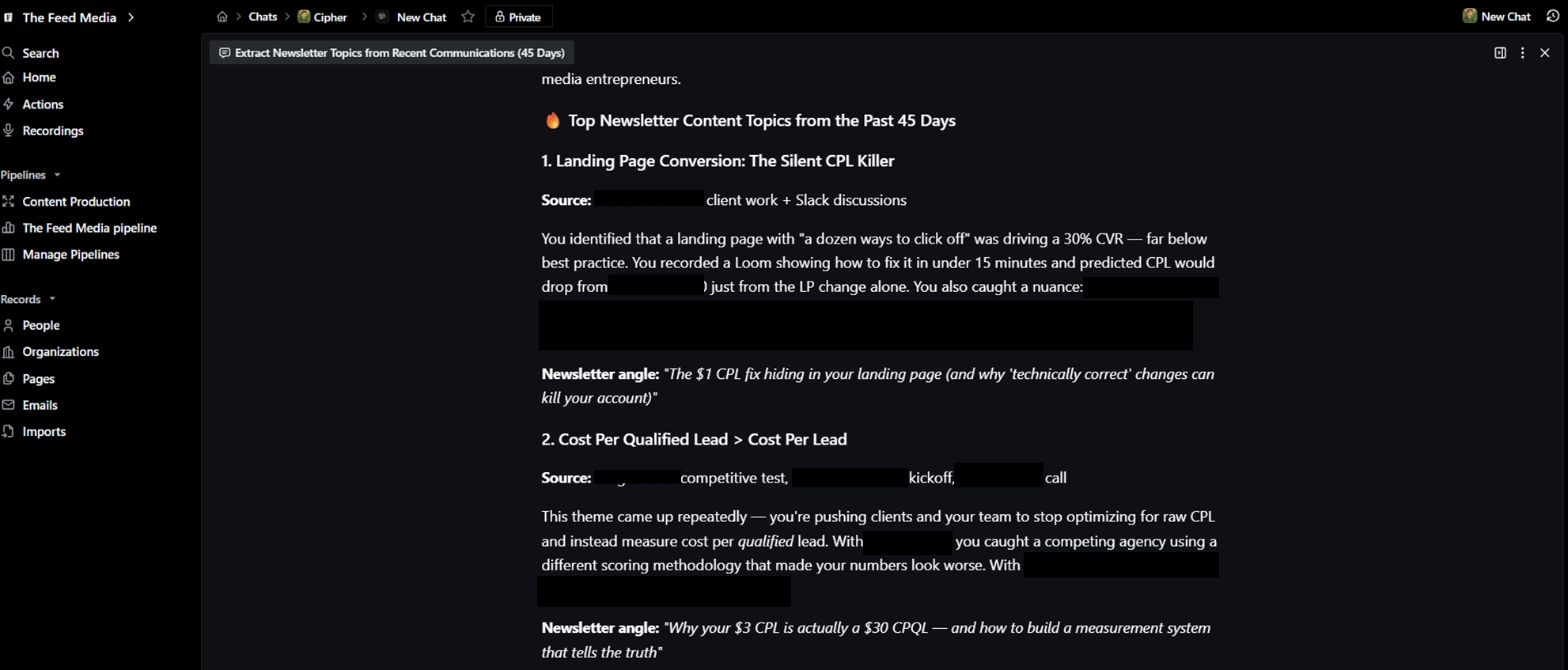This screenshot has height=670, width=1568.
Task: Open the three-dot more options menu
Action: [x=1523, y=53]
